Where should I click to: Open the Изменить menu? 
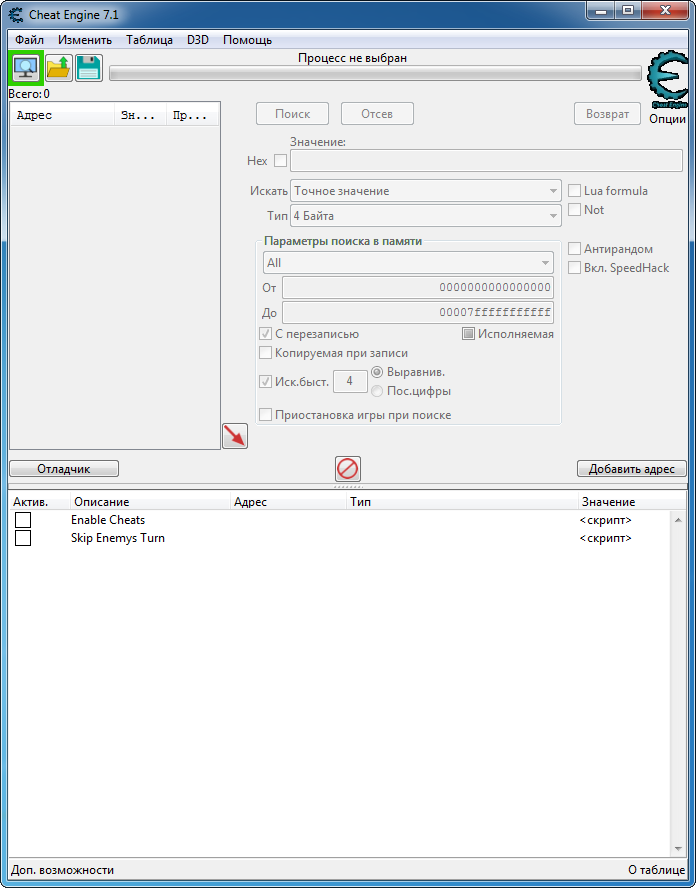(85, 40)
